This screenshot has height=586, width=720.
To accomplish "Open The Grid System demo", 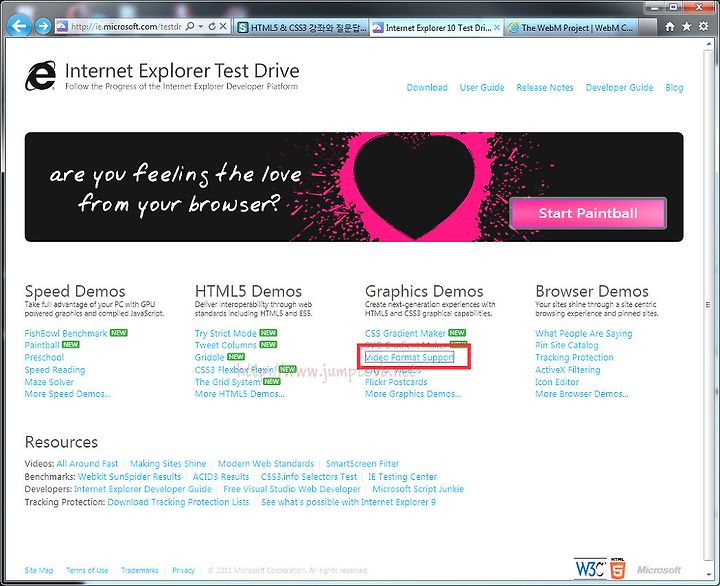I will pyautogui.click(x=227, y=382).
